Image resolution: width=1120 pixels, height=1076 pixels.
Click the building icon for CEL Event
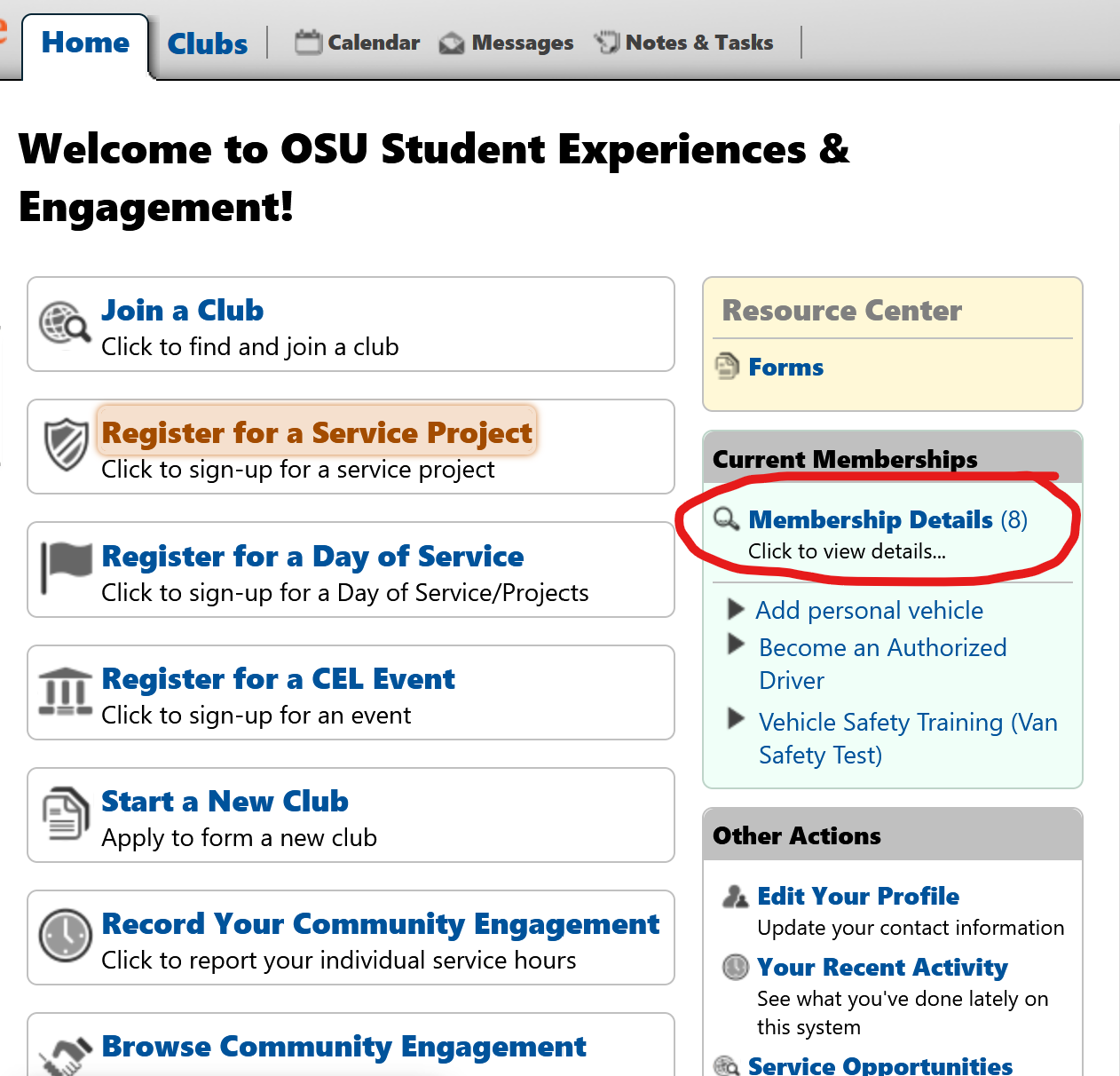66,691
